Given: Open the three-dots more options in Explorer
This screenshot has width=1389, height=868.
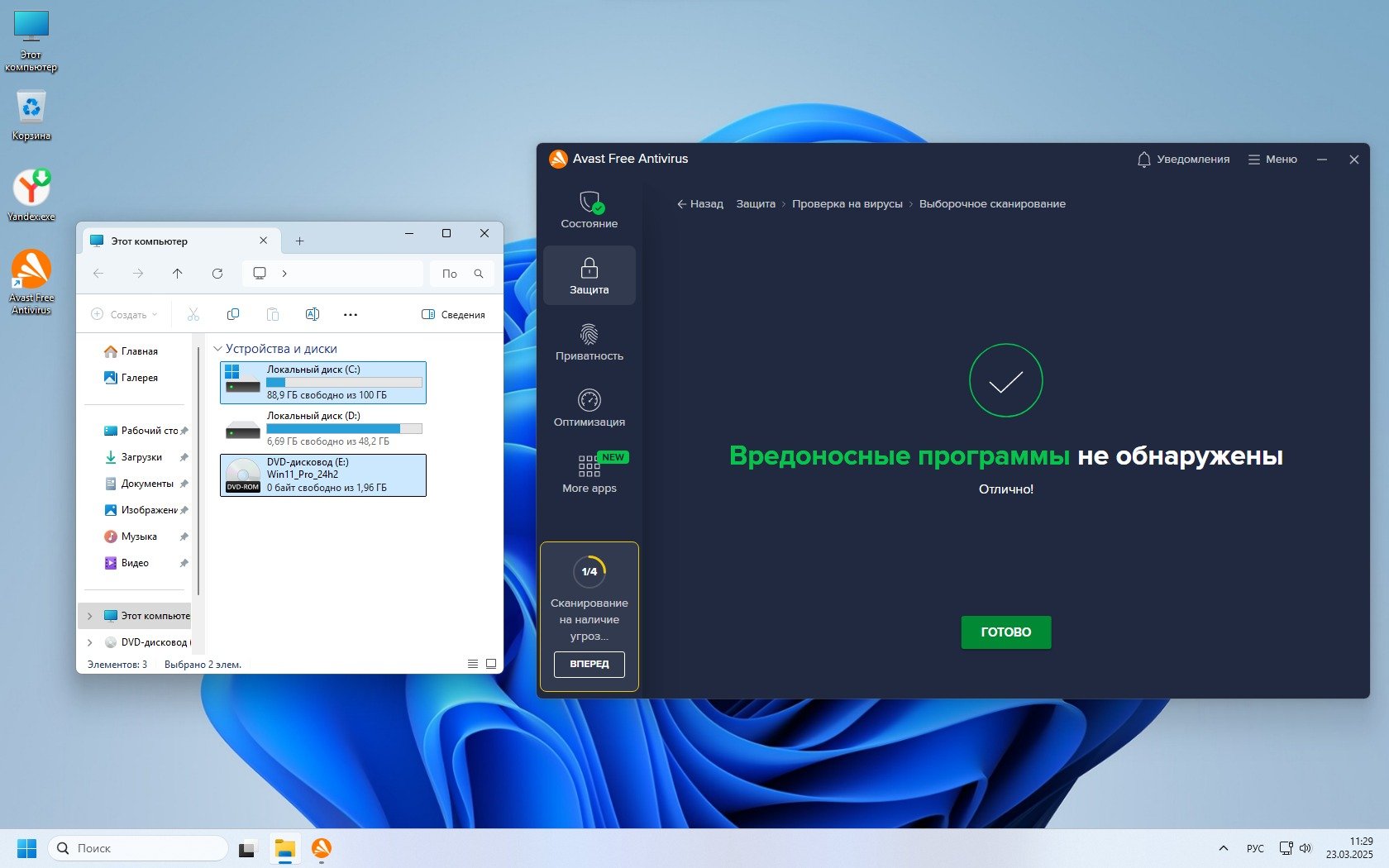Looking at the screenshot, I should [x=351, y=314].
